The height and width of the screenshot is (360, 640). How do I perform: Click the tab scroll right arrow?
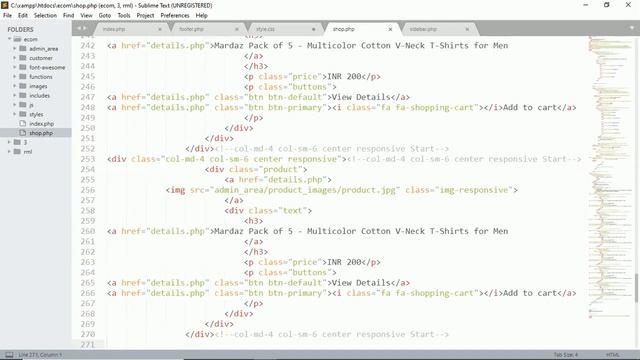85,28
